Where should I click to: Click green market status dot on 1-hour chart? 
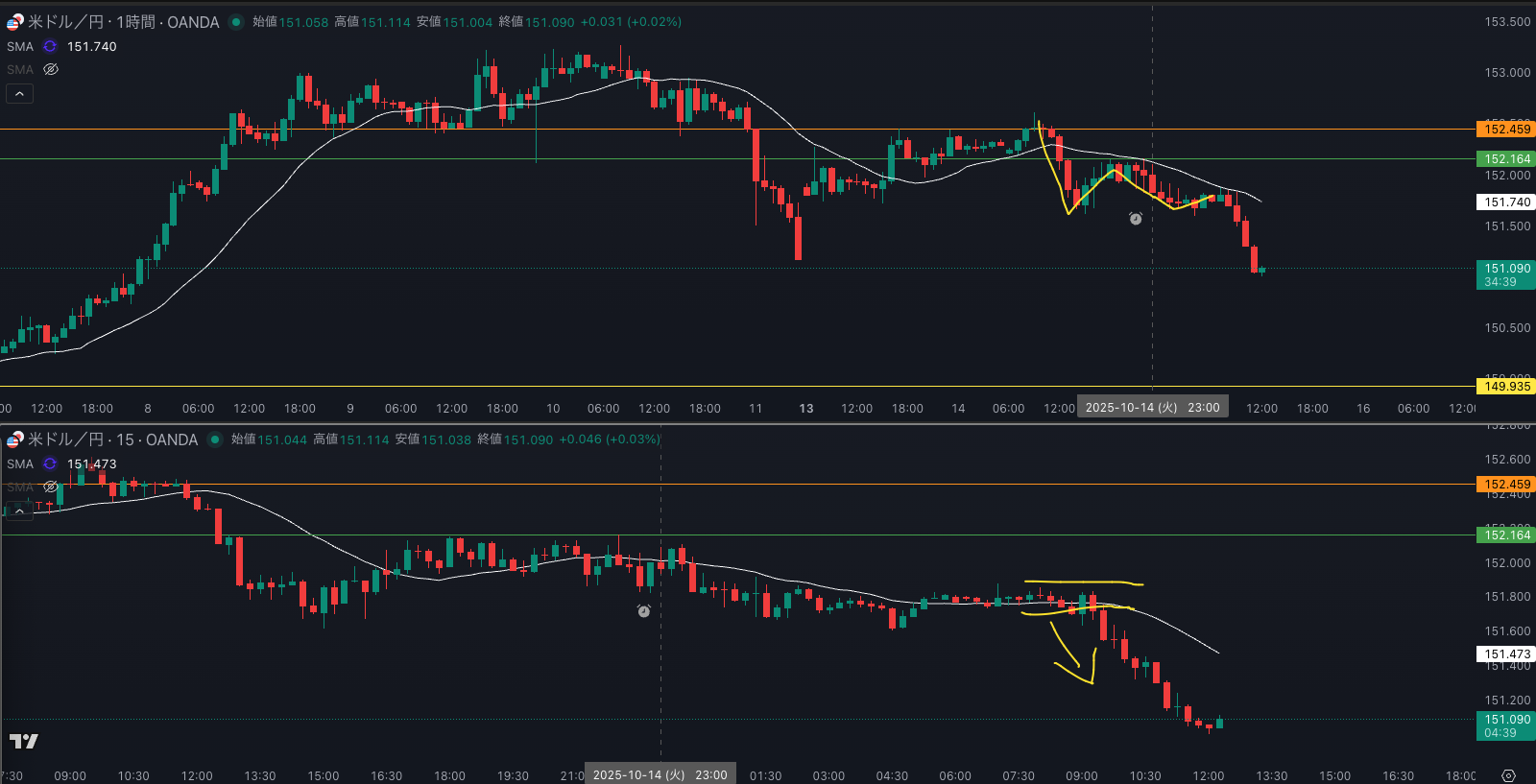pyautogui.click(x=236, y=22)
